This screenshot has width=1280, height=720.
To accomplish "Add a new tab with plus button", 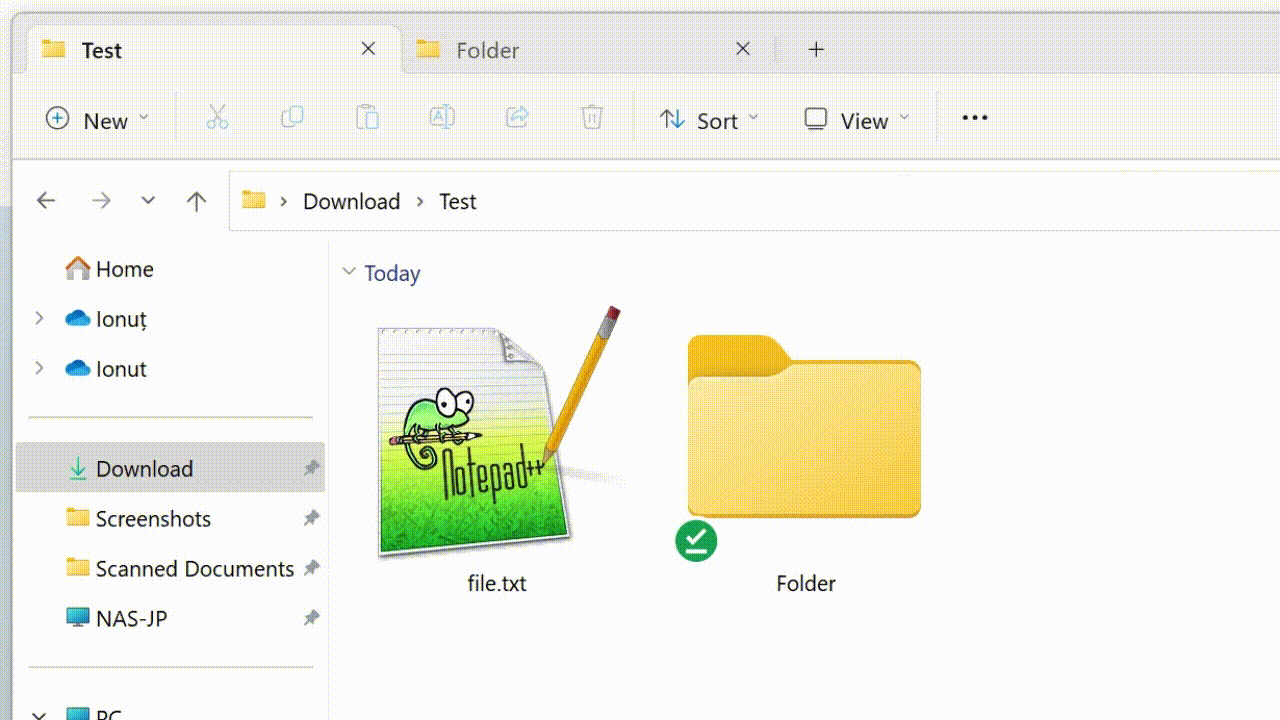I will pos(816,49).
